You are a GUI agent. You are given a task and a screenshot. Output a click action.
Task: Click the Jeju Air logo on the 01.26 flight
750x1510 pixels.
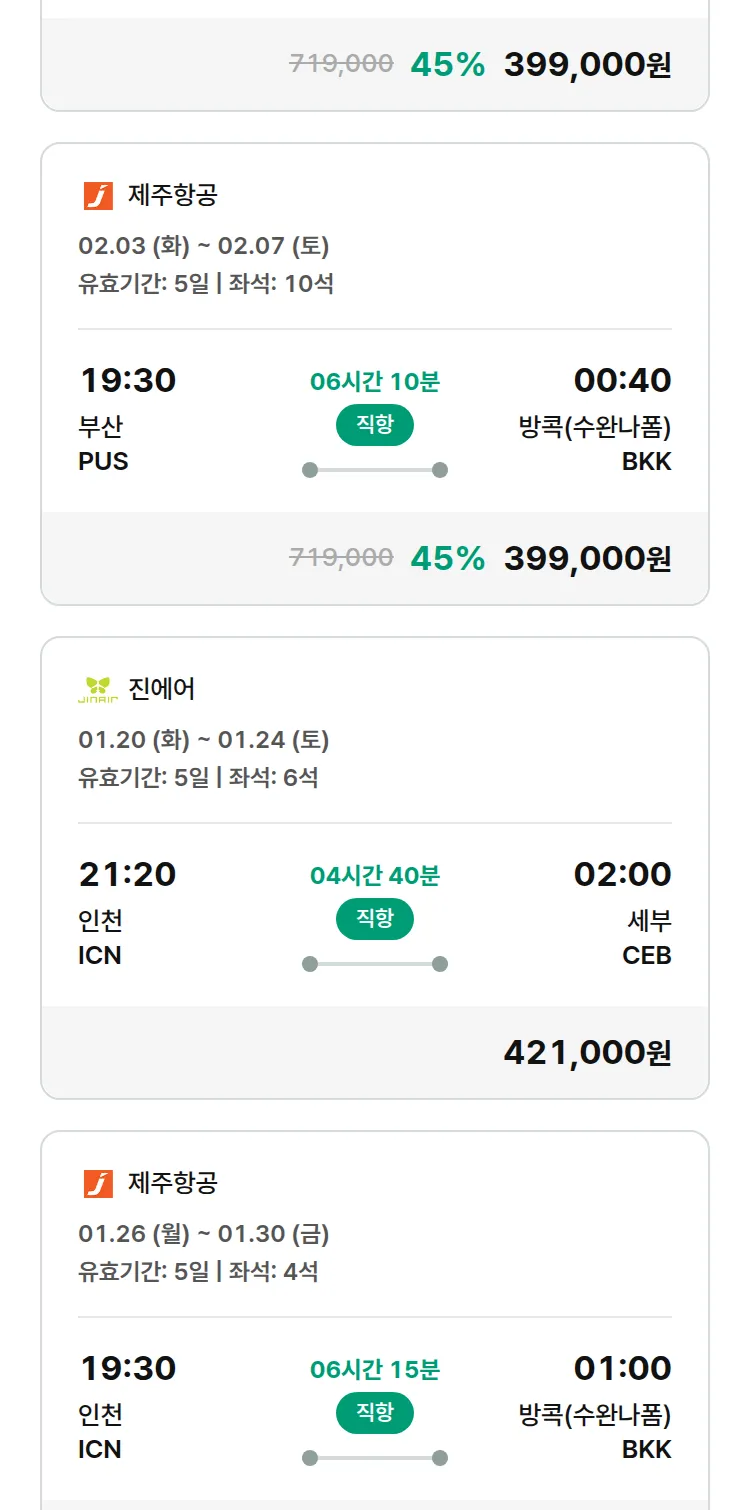point(98,1184)
